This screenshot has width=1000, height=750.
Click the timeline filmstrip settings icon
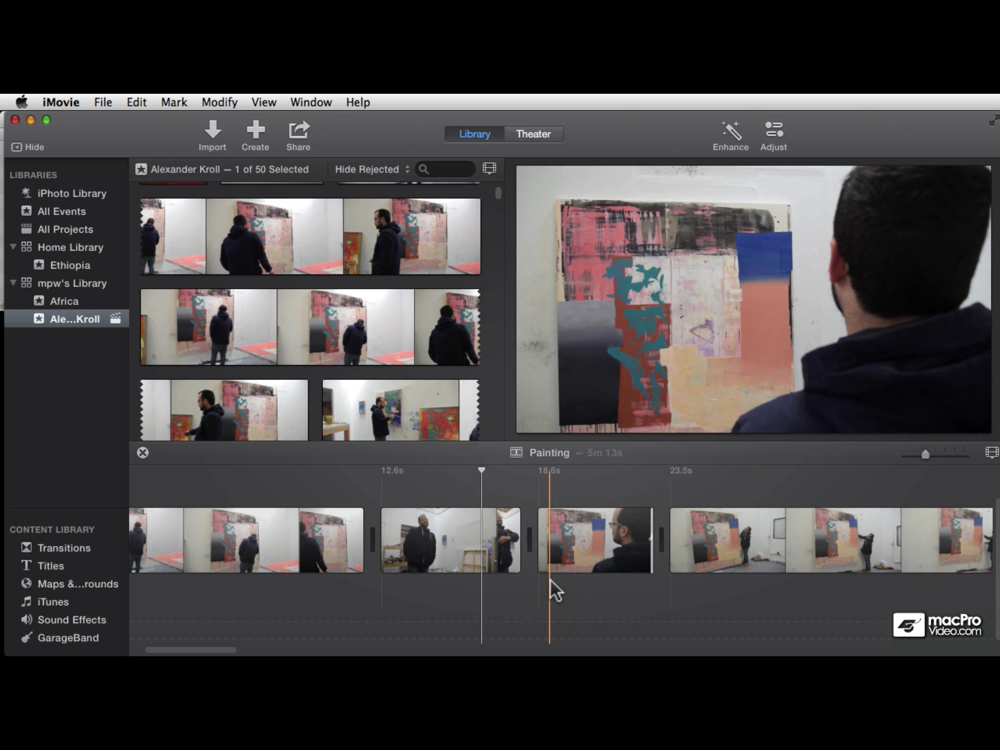(992, 452)
